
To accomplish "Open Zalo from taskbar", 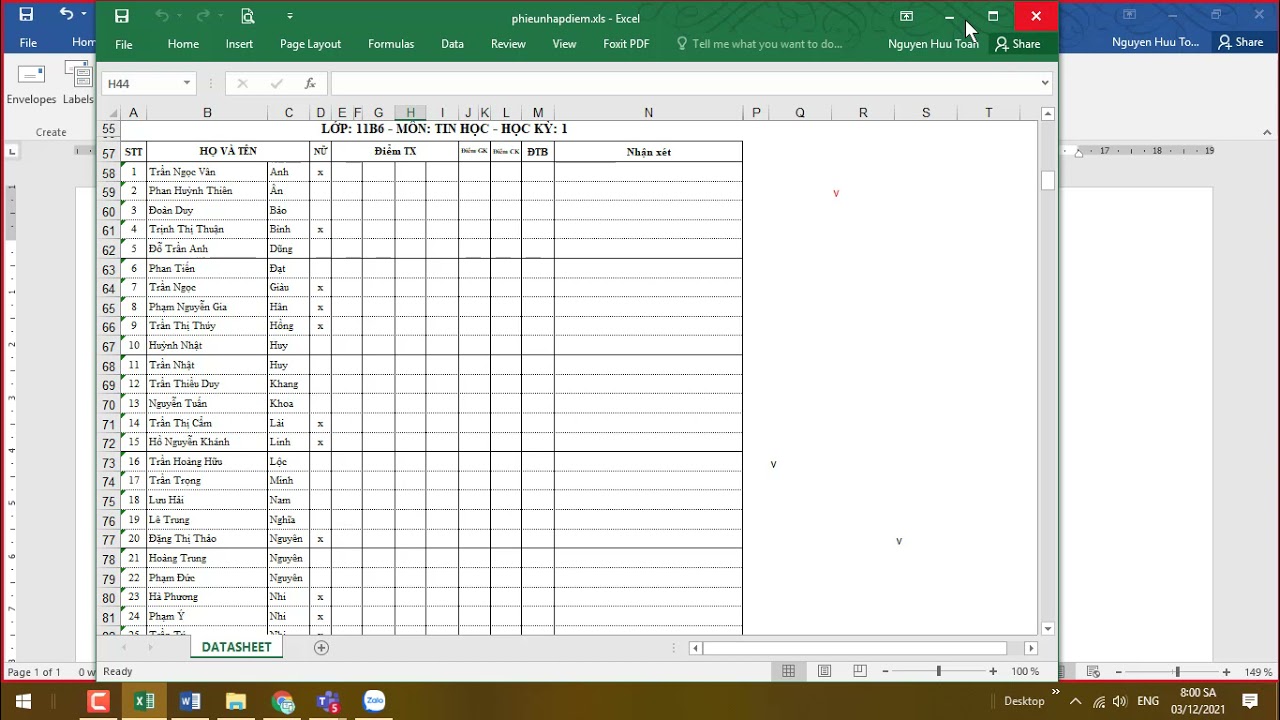I will point(374,701).
